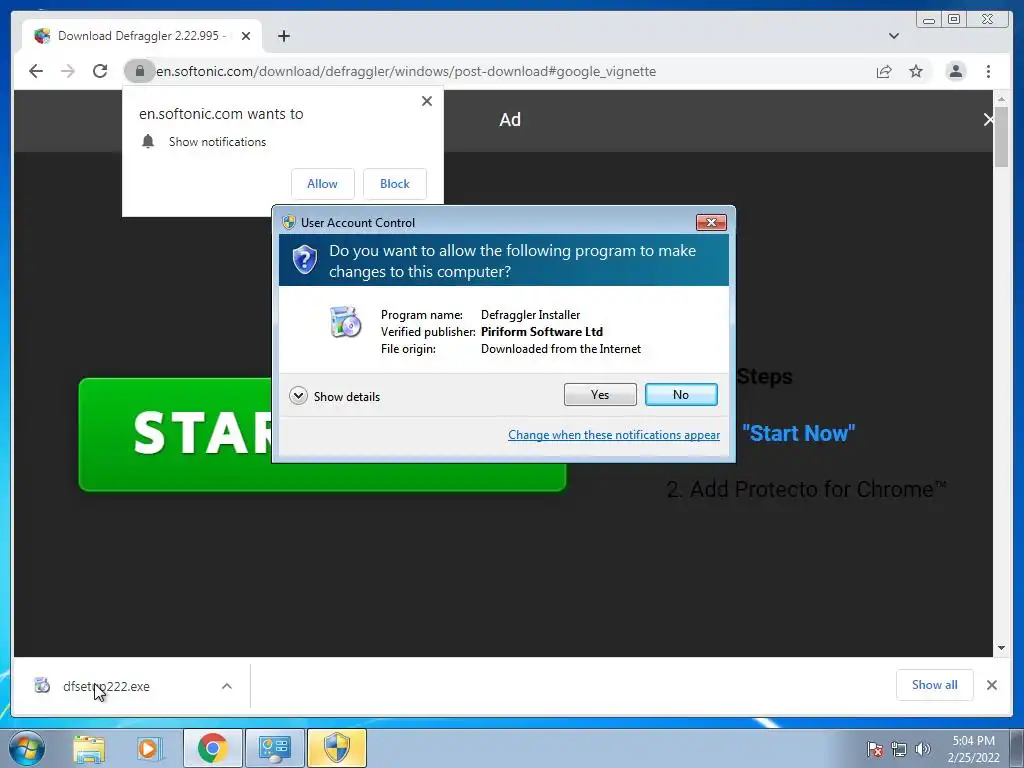Open dfsetup222.exe download item

coord(106,686)
